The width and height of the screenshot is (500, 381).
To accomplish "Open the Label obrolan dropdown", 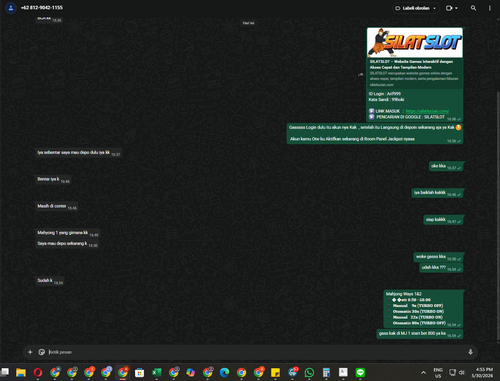I will point(416,8).
